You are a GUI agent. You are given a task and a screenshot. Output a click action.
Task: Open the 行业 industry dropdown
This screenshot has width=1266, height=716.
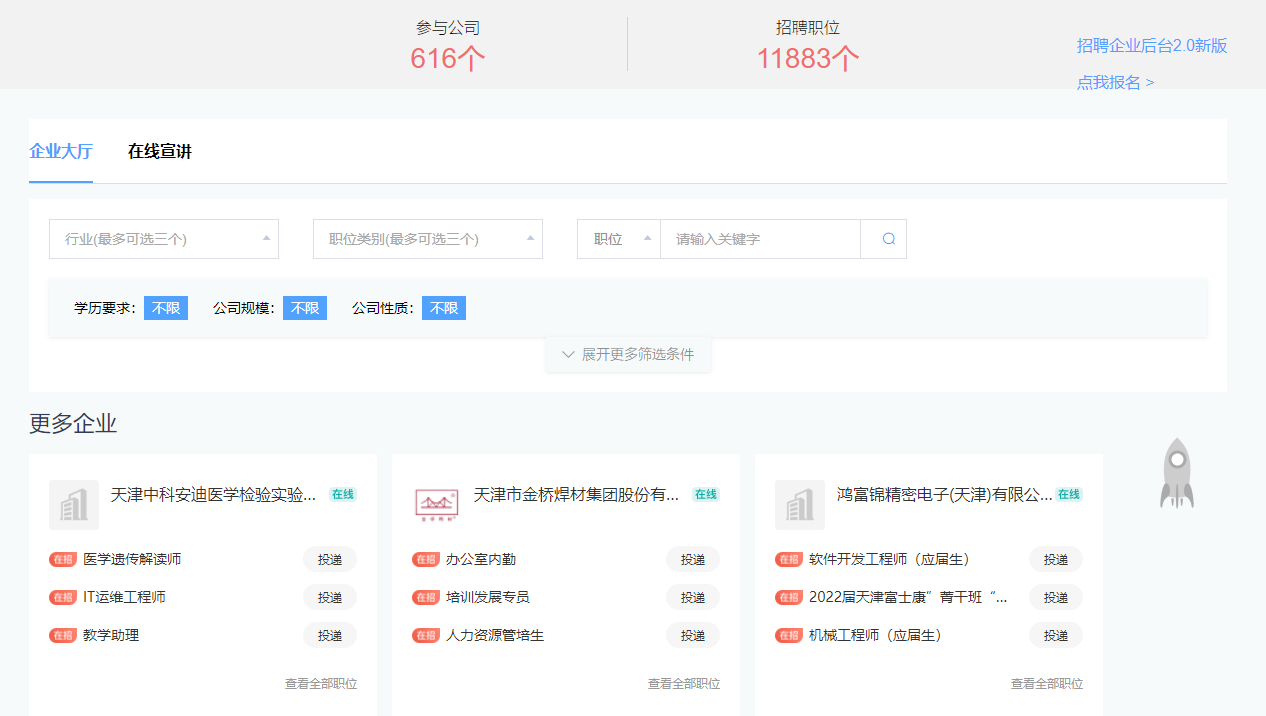[164, 239]
